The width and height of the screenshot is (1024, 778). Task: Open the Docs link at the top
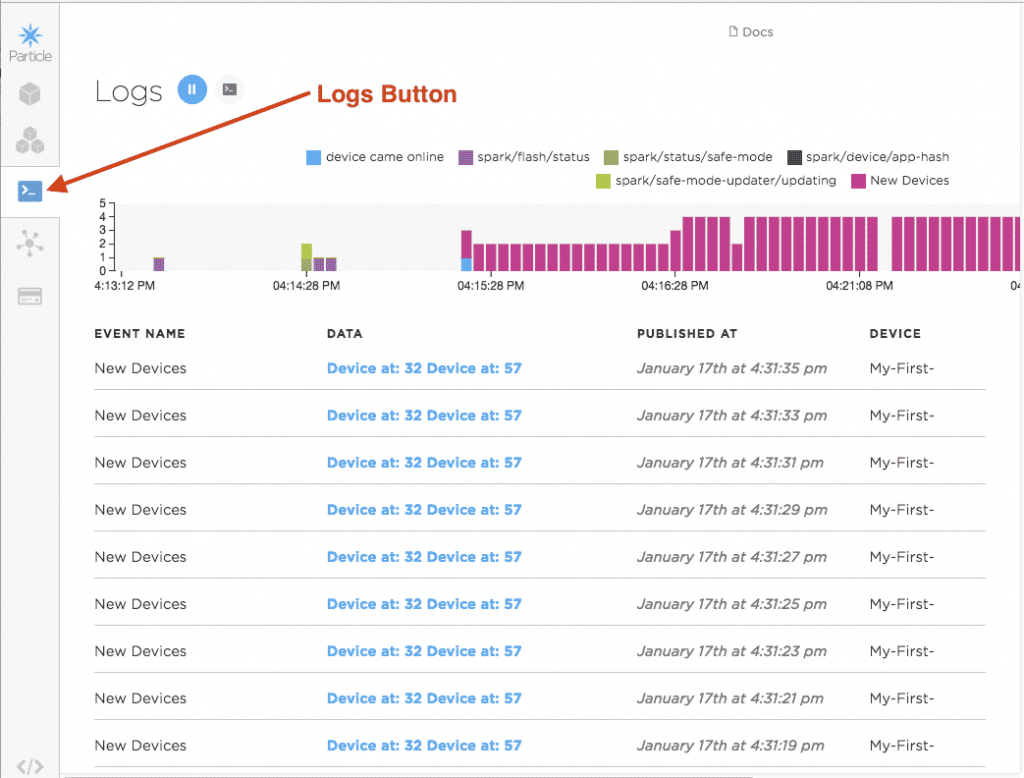[x=750, y=31]
